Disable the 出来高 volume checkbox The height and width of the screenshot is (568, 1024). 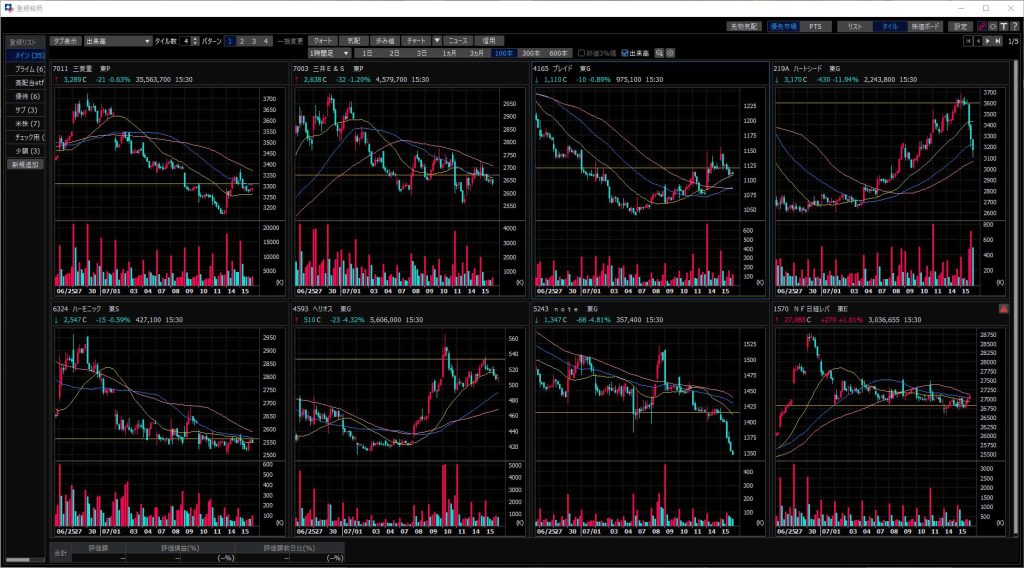point(625,53)
